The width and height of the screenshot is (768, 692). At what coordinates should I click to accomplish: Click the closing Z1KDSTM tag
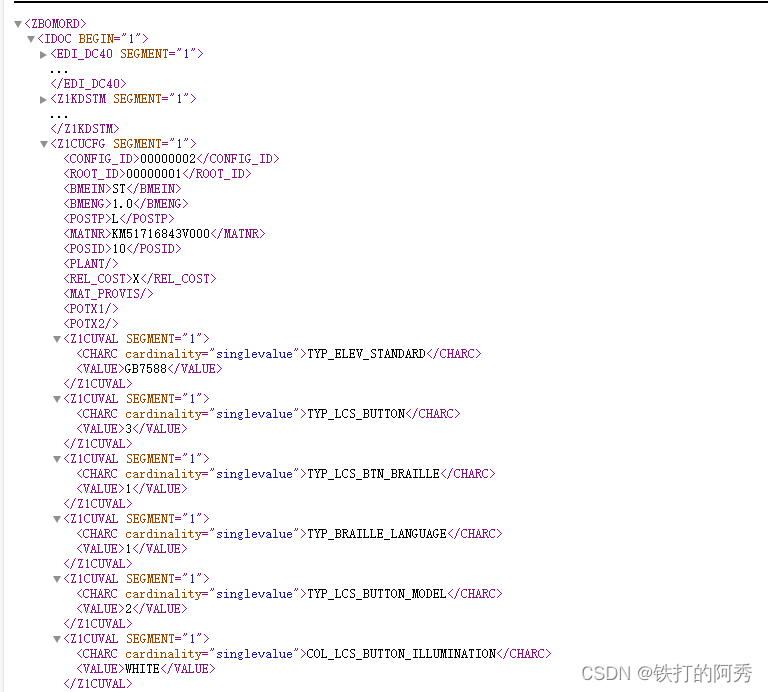click(x=85, y=129)
